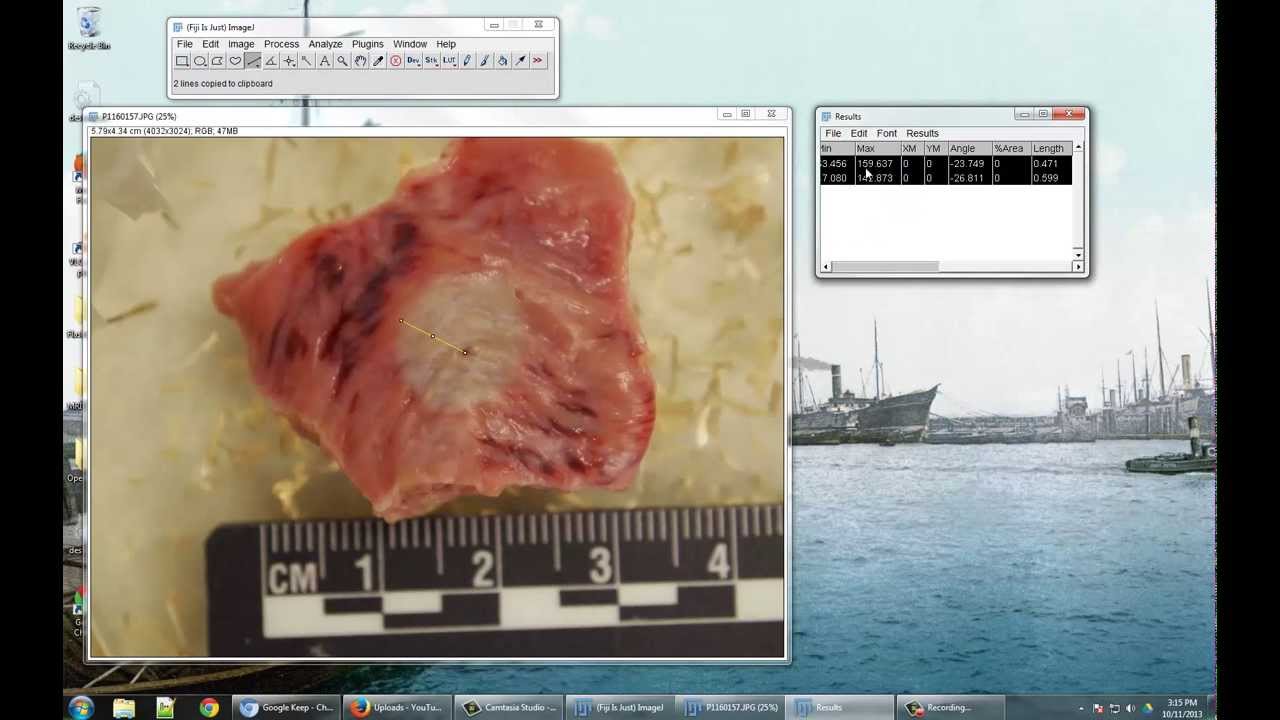The height and width of the screenshot is (720, 1280).
Task: Open the Process menu
Action: 281,44
